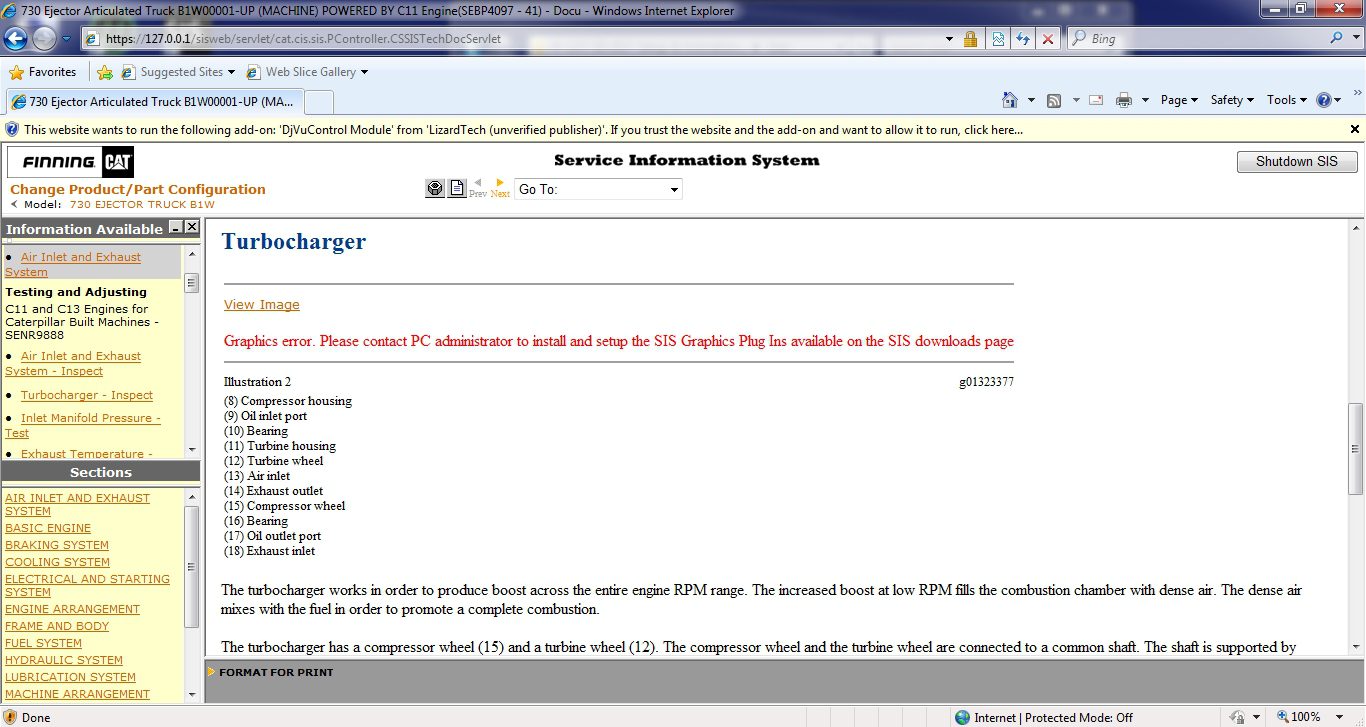Open Air Inlet and Exhaust System - Inspect

coord(73,363)
